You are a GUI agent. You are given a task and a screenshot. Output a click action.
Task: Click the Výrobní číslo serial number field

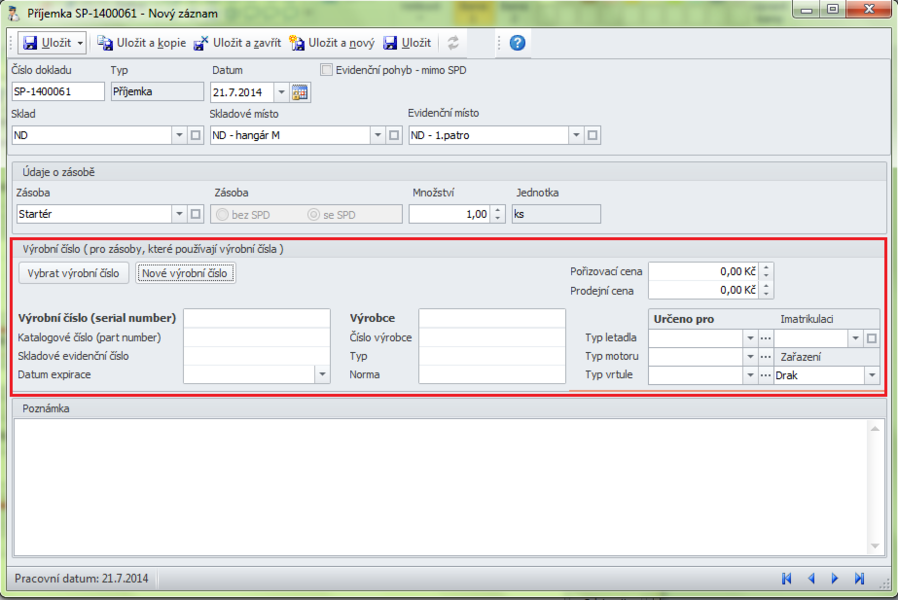(x=256, y=318)
